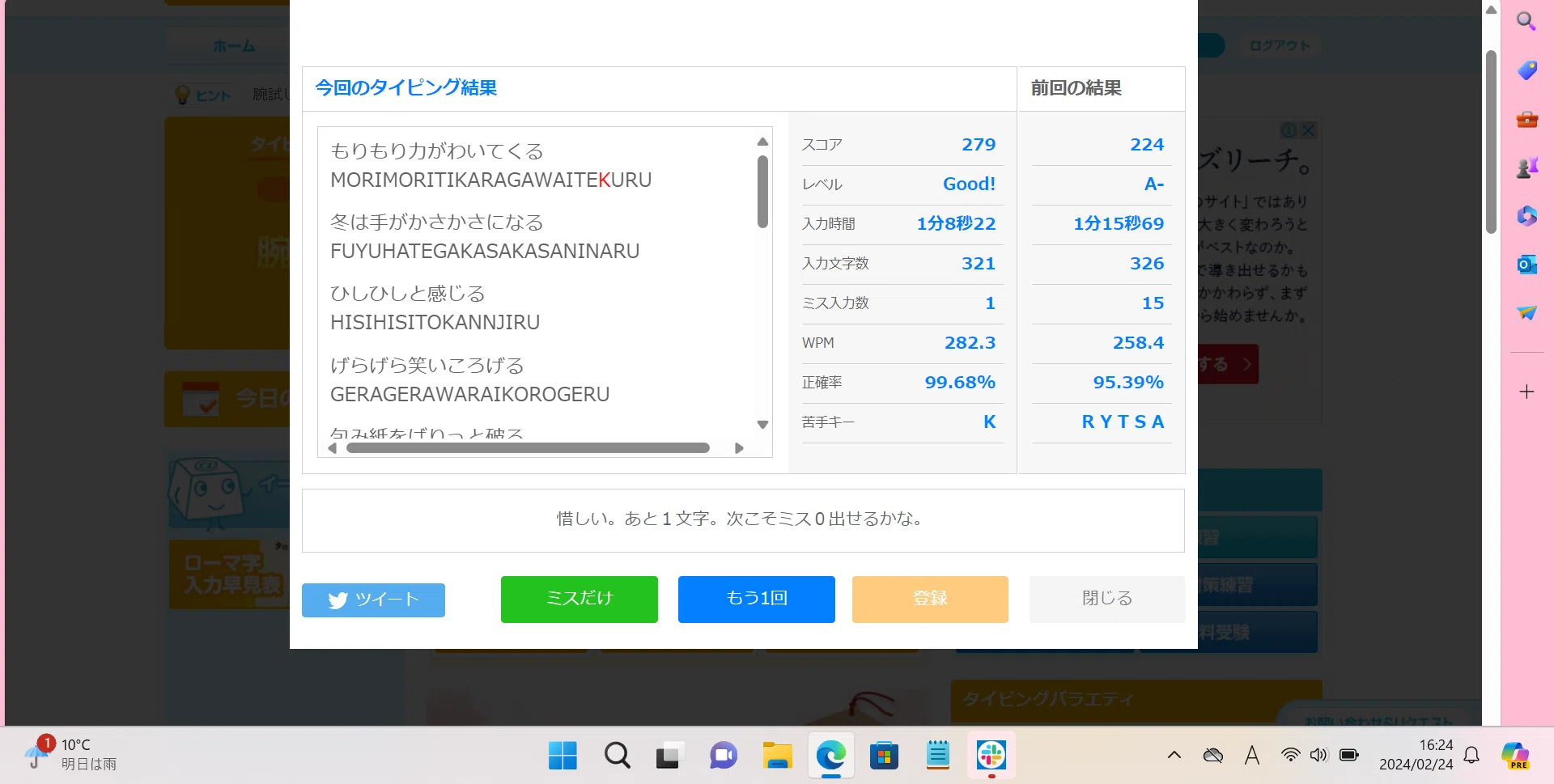Click the weak key value K
Screen dimensions: 1554x784
989,422
